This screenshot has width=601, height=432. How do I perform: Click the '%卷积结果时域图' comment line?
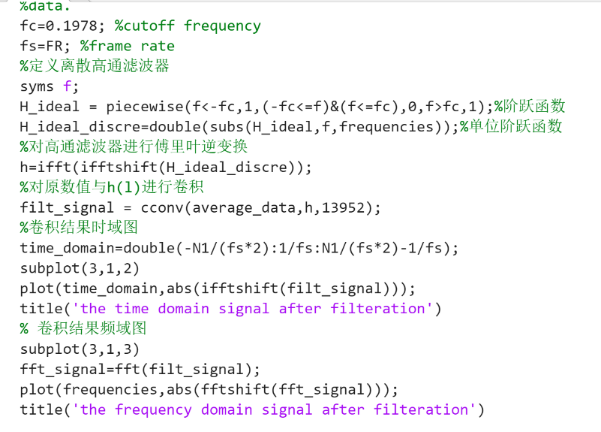(79, 227)
